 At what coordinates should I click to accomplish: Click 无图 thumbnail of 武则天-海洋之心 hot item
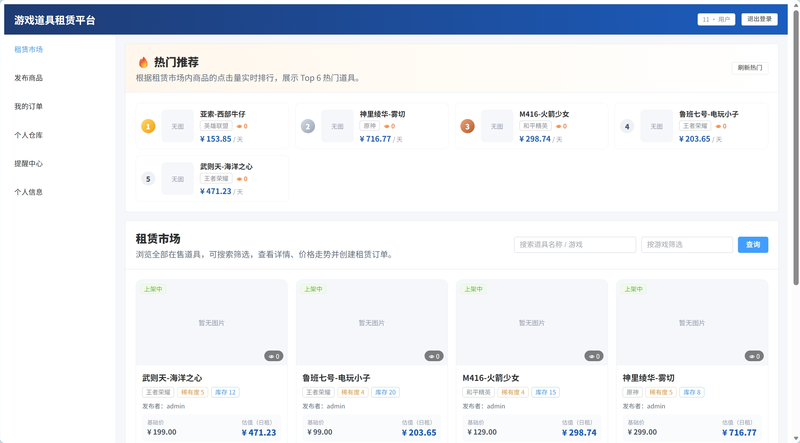[x=178, y=179]
